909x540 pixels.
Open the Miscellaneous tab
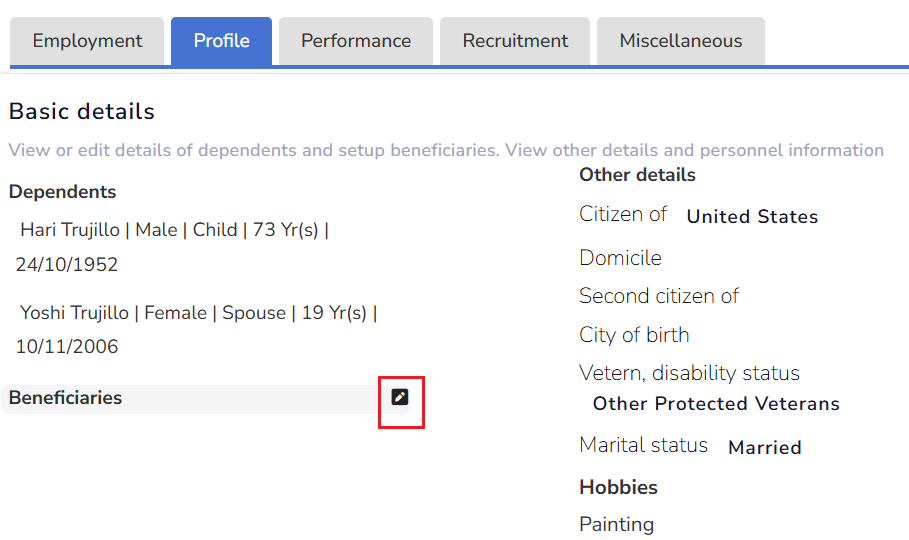point(681,41)
